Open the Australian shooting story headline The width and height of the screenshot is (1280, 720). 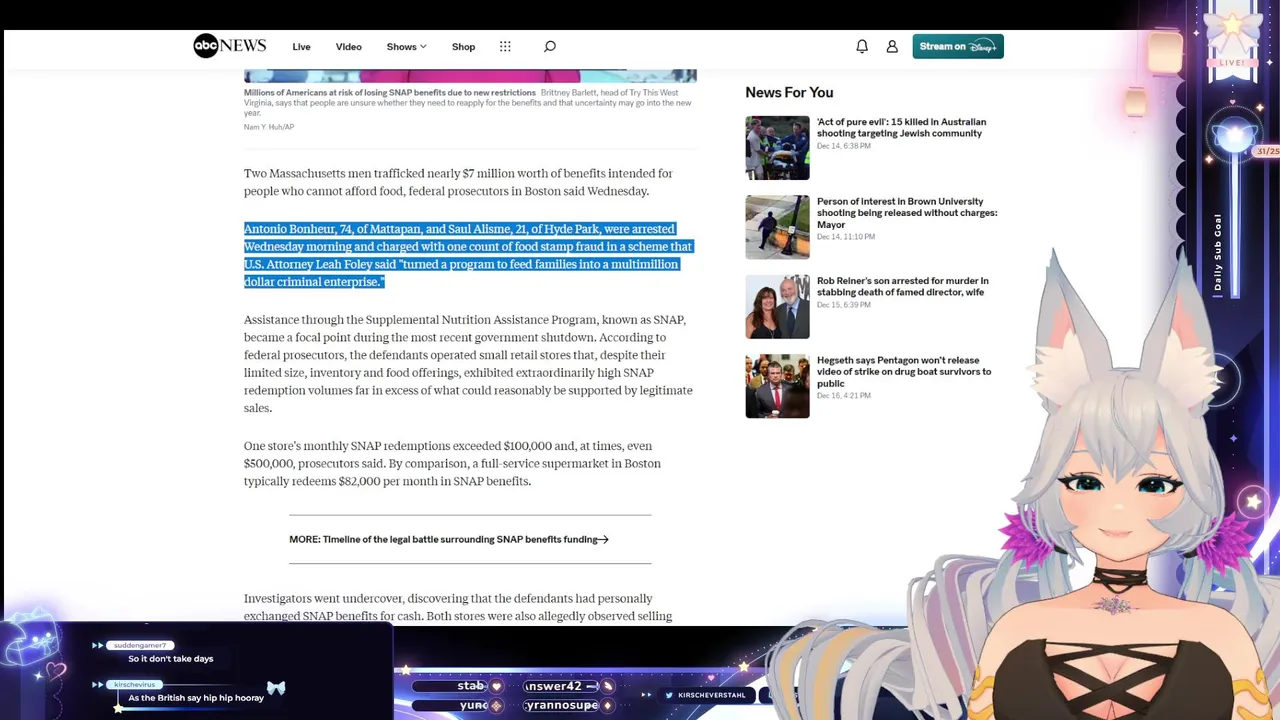point(901,127)
